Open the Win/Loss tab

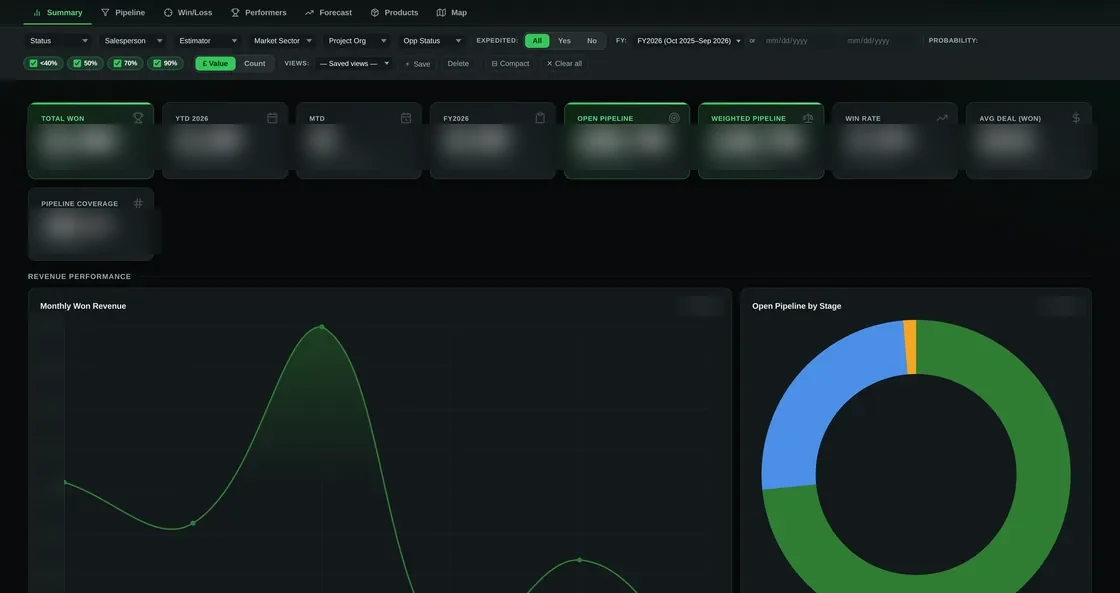tap(188, 13)
